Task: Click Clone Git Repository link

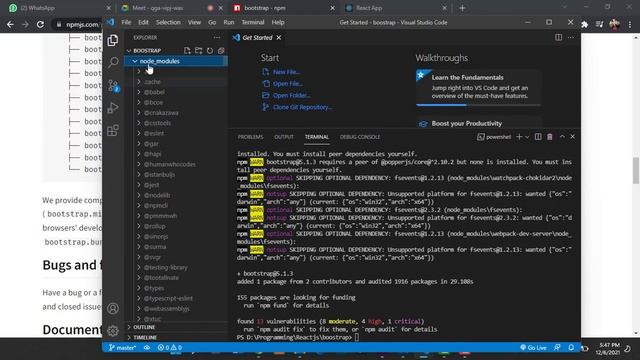Action: (302, 107)
